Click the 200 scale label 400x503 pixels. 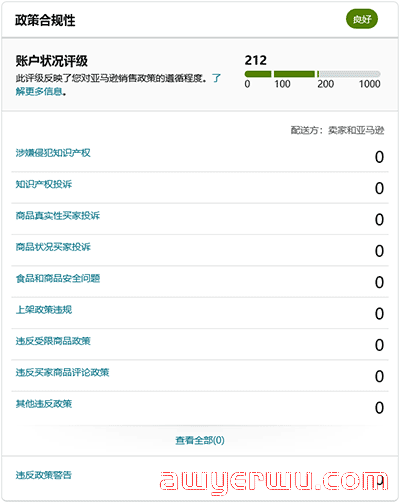(326, 84)
